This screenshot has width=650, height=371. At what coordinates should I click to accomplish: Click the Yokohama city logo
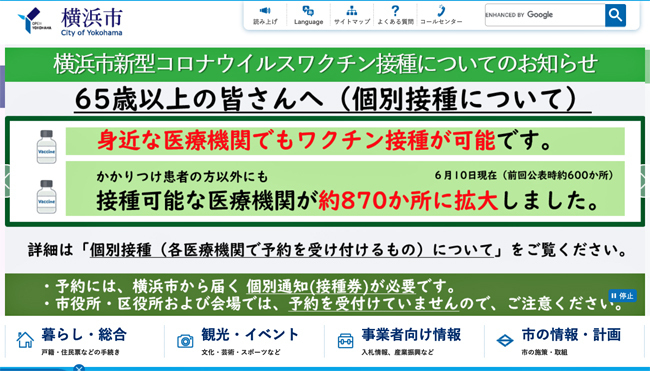pos(70,22)
